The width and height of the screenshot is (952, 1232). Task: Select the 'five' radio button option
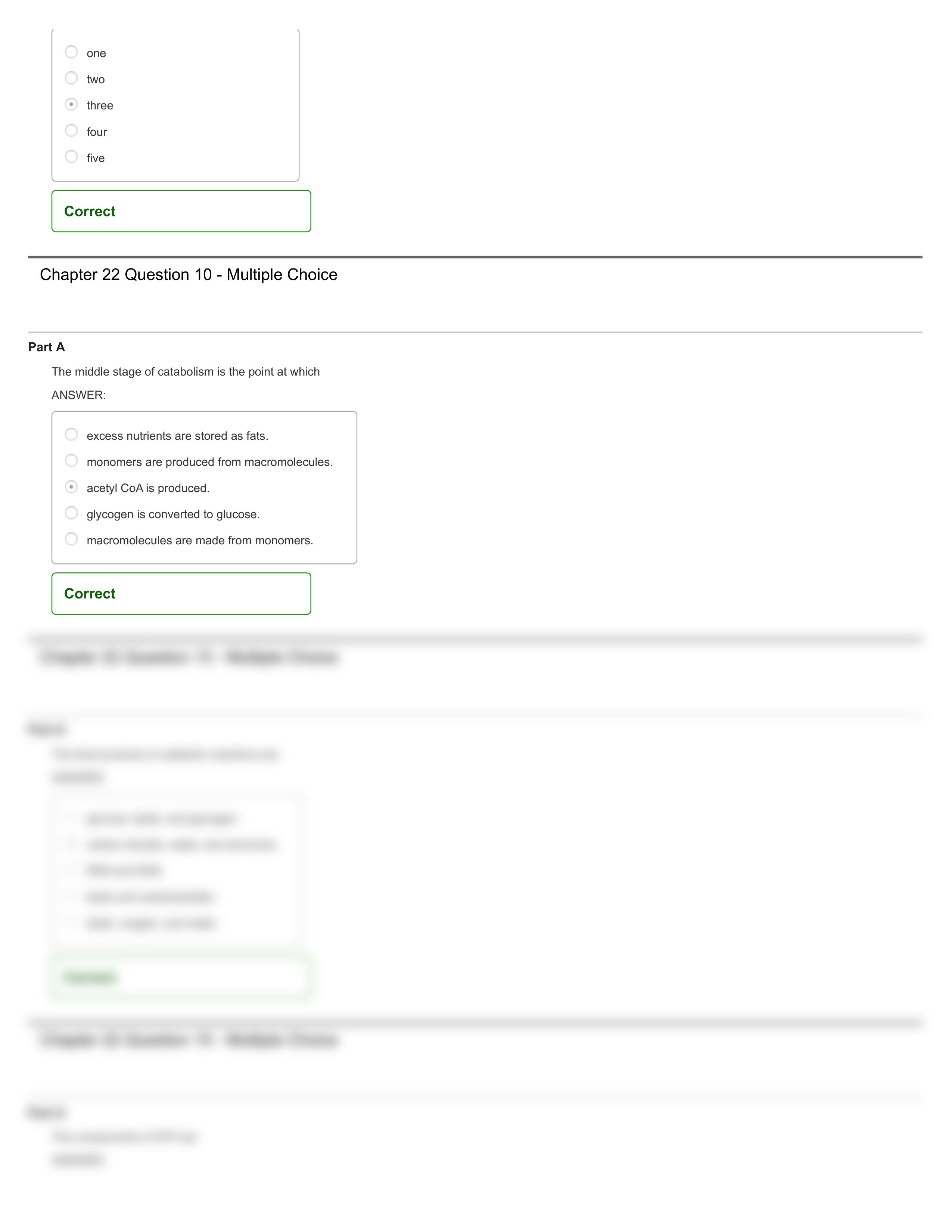point(71,158)
